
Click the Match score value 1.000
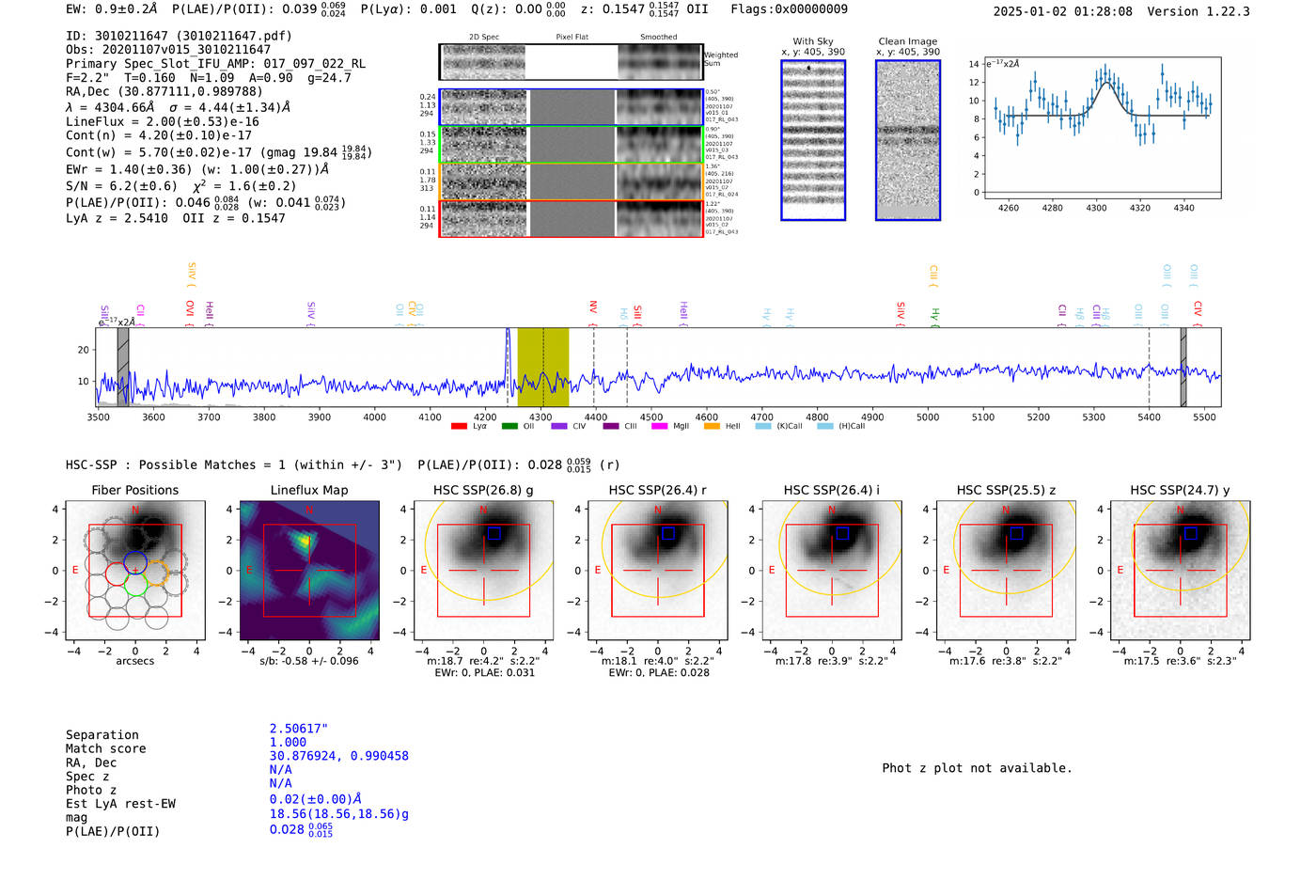288,742
